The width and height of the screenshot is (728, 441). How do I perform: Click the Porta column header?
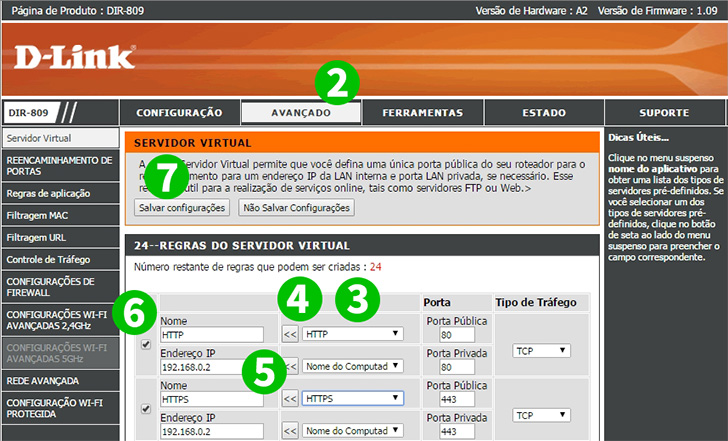click(x=437, y=303)
